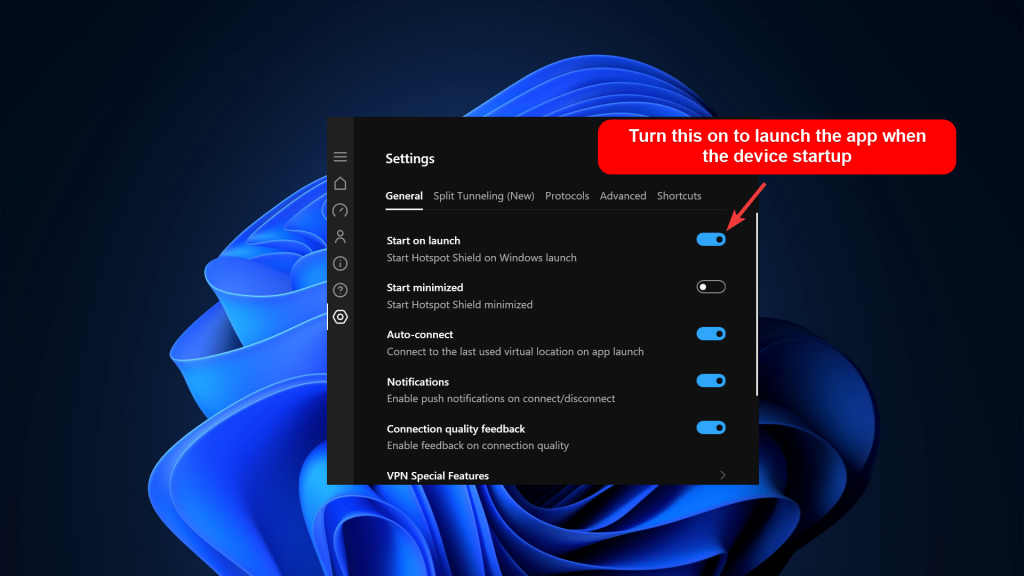This screenshot has width=1024, height=576.
Task: Switch off the Notifications toggle
Action: tap(711, 381)
